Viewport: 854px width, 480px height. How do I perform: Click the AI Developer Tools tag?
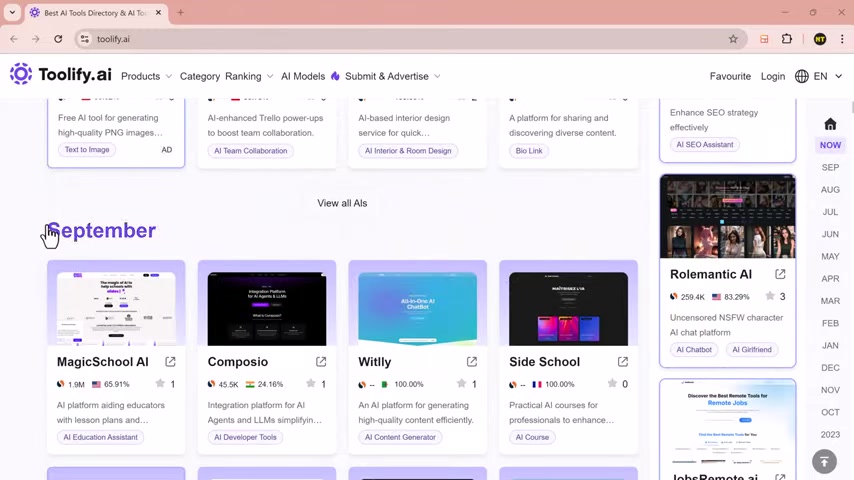(245, 437)
